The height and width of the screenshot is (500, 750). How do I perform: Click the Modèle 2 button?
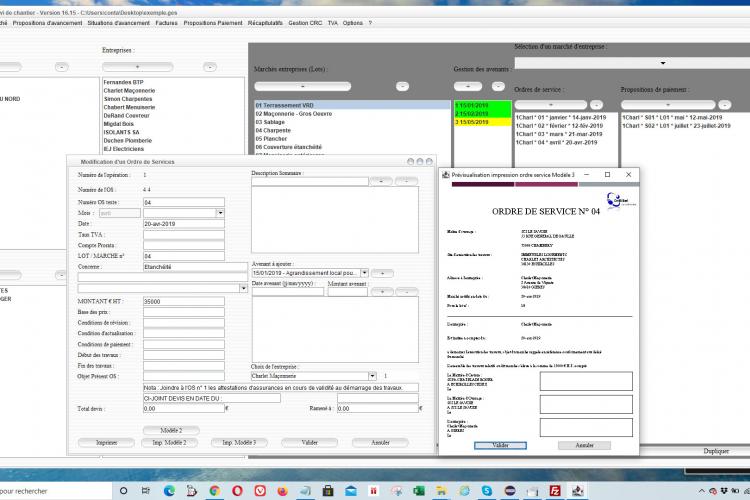pos(171,430)
